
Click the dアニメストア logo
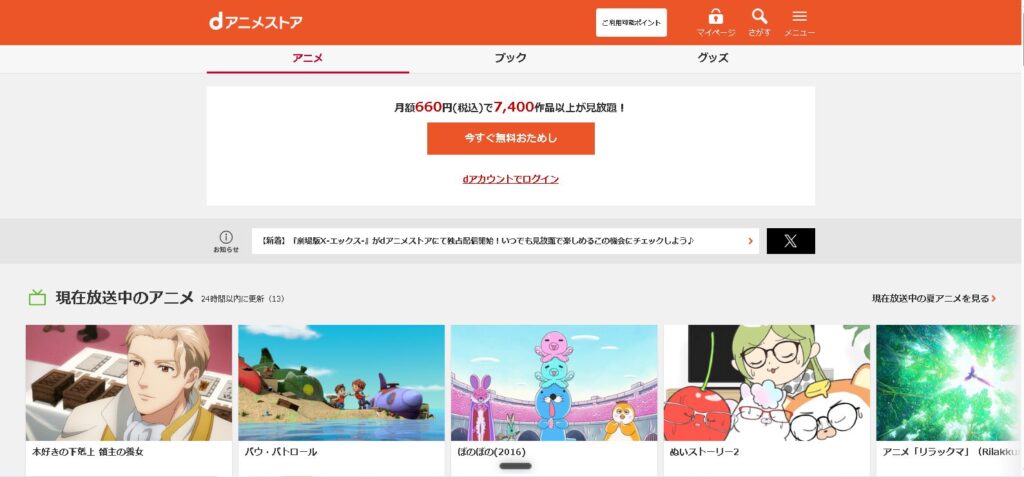click(x=255, y=22)
